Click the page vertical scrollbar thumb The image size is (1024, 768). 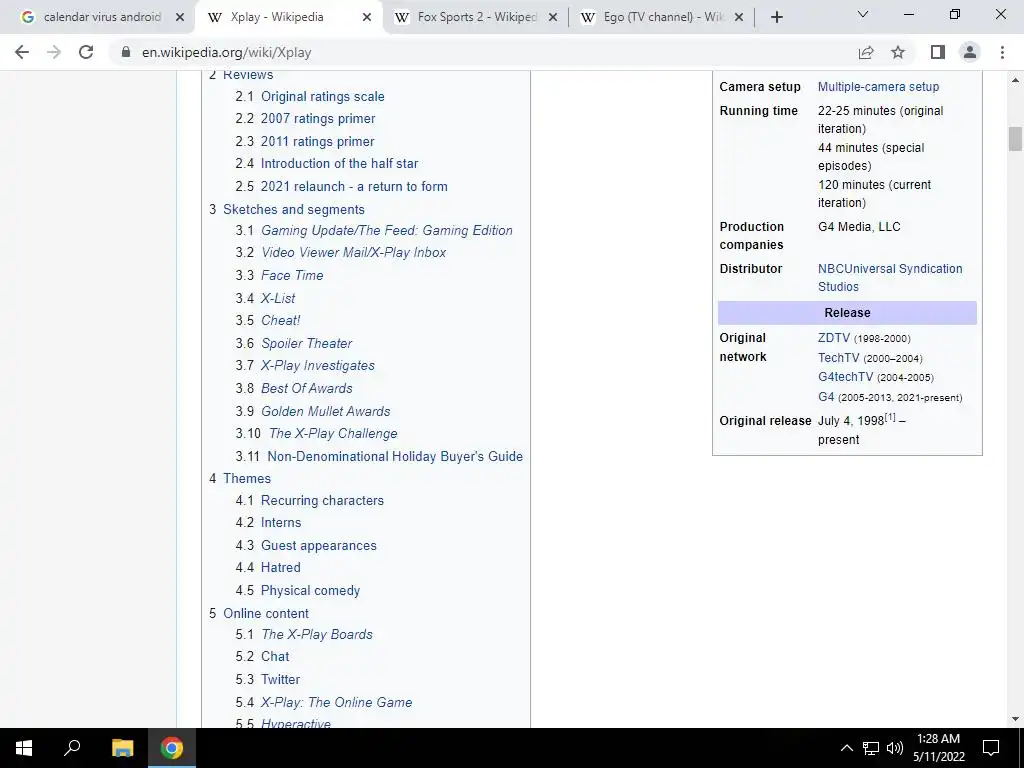[x=1015, y=139]
